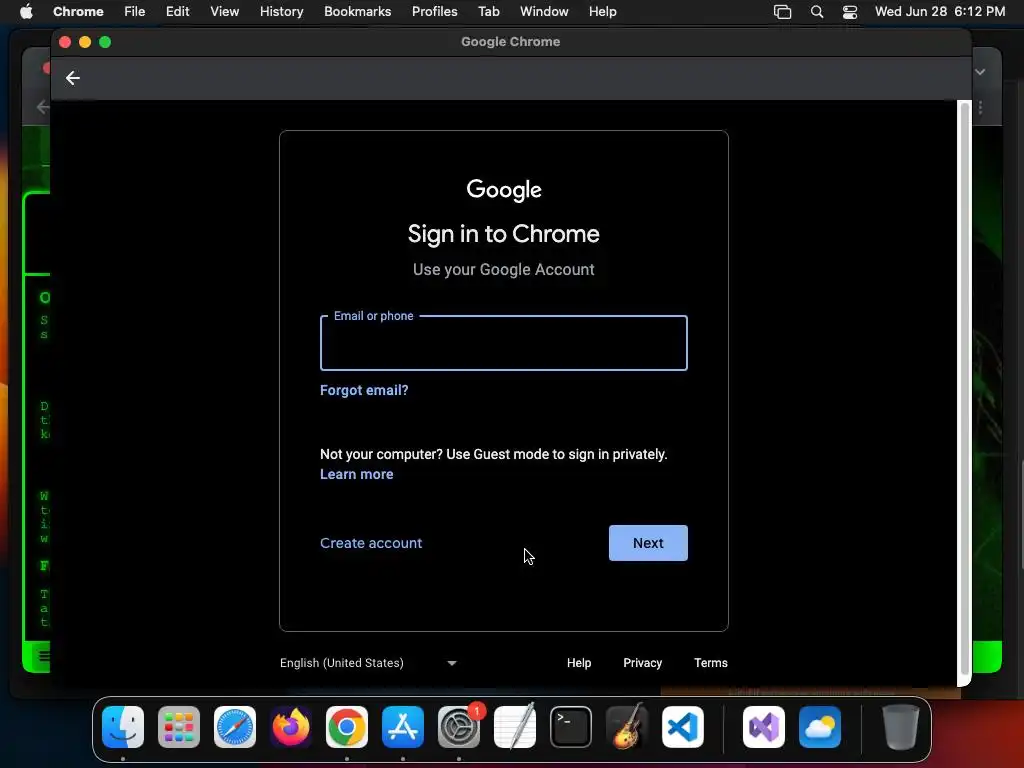Click the Stage Manager menu bar icon
This screenshot has width=1024, height=768.
[782, 11]
